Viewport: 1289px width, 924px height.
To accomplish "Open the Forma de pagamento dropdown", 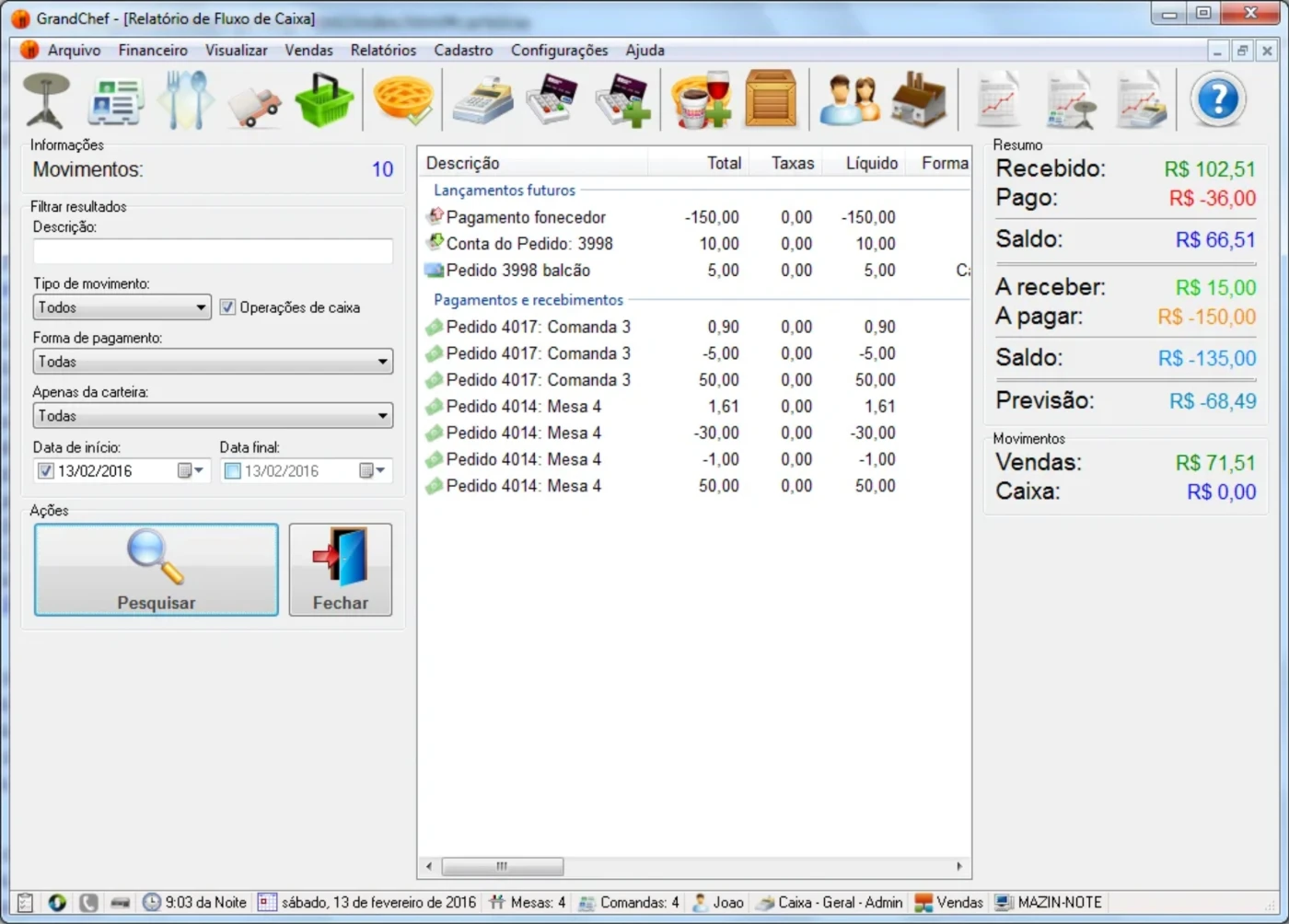I will (x=213, y=362).
